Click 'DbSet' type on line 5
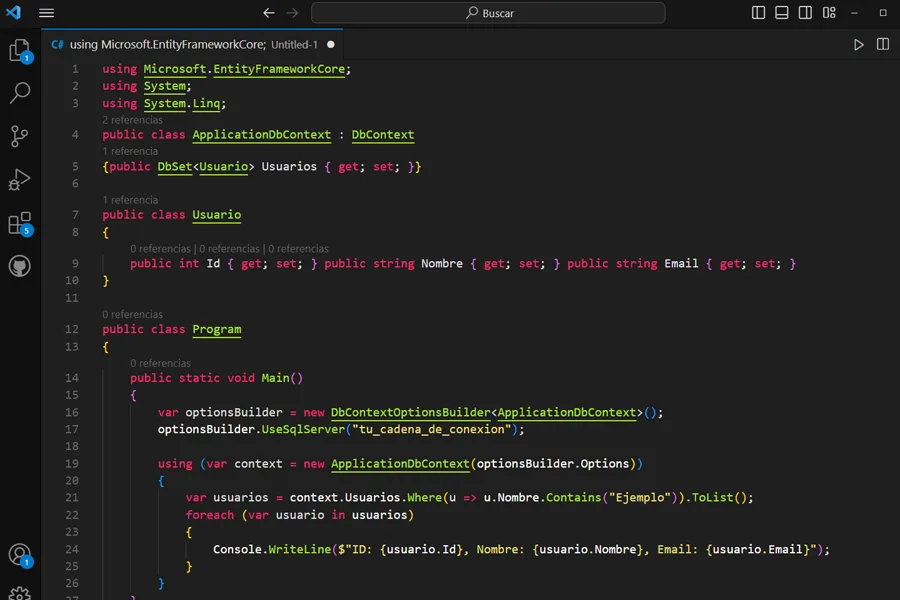 pyautogui.click(x=174, y=167)
